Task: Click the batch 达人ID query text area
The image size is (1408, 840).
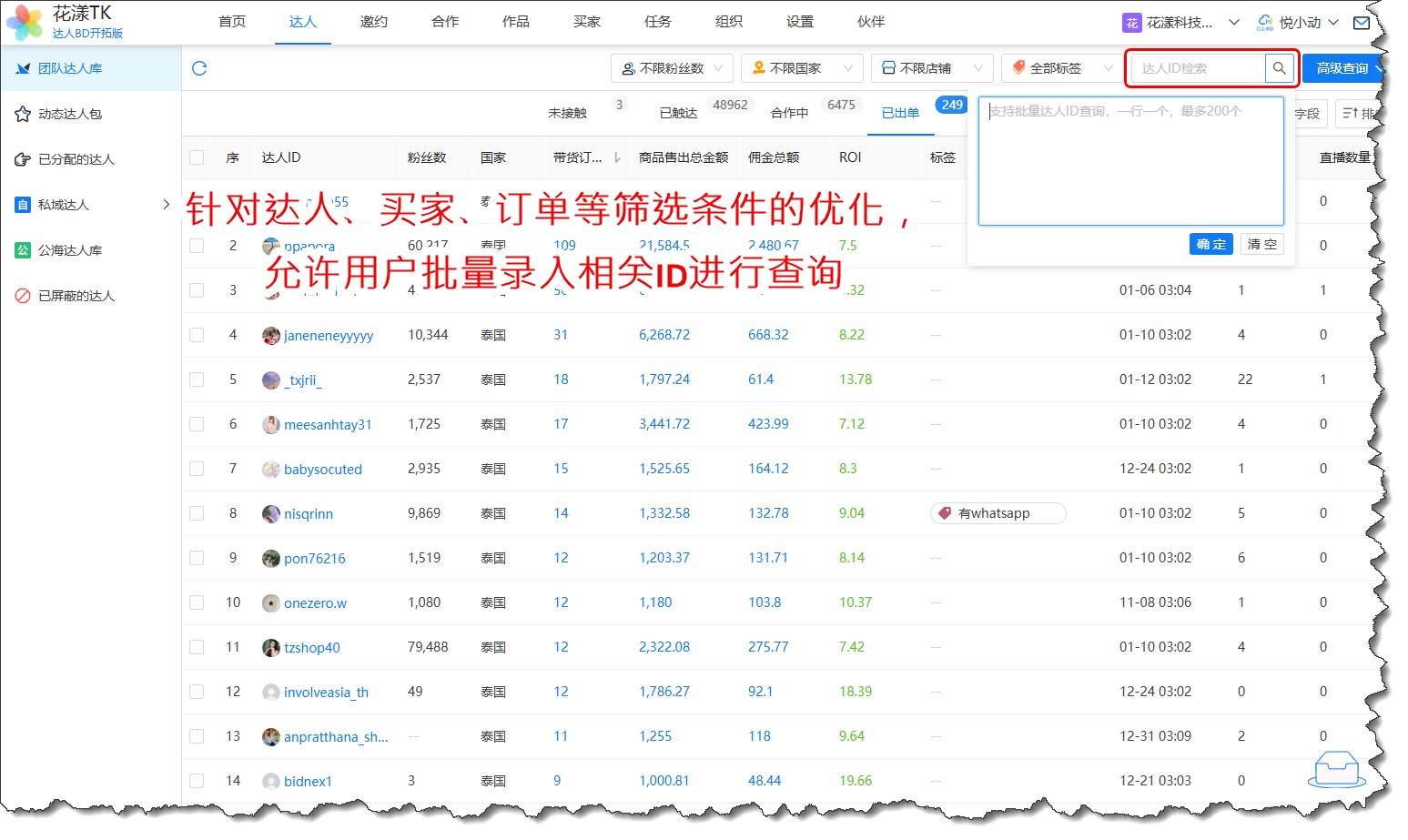Action: coord(1130,161)
